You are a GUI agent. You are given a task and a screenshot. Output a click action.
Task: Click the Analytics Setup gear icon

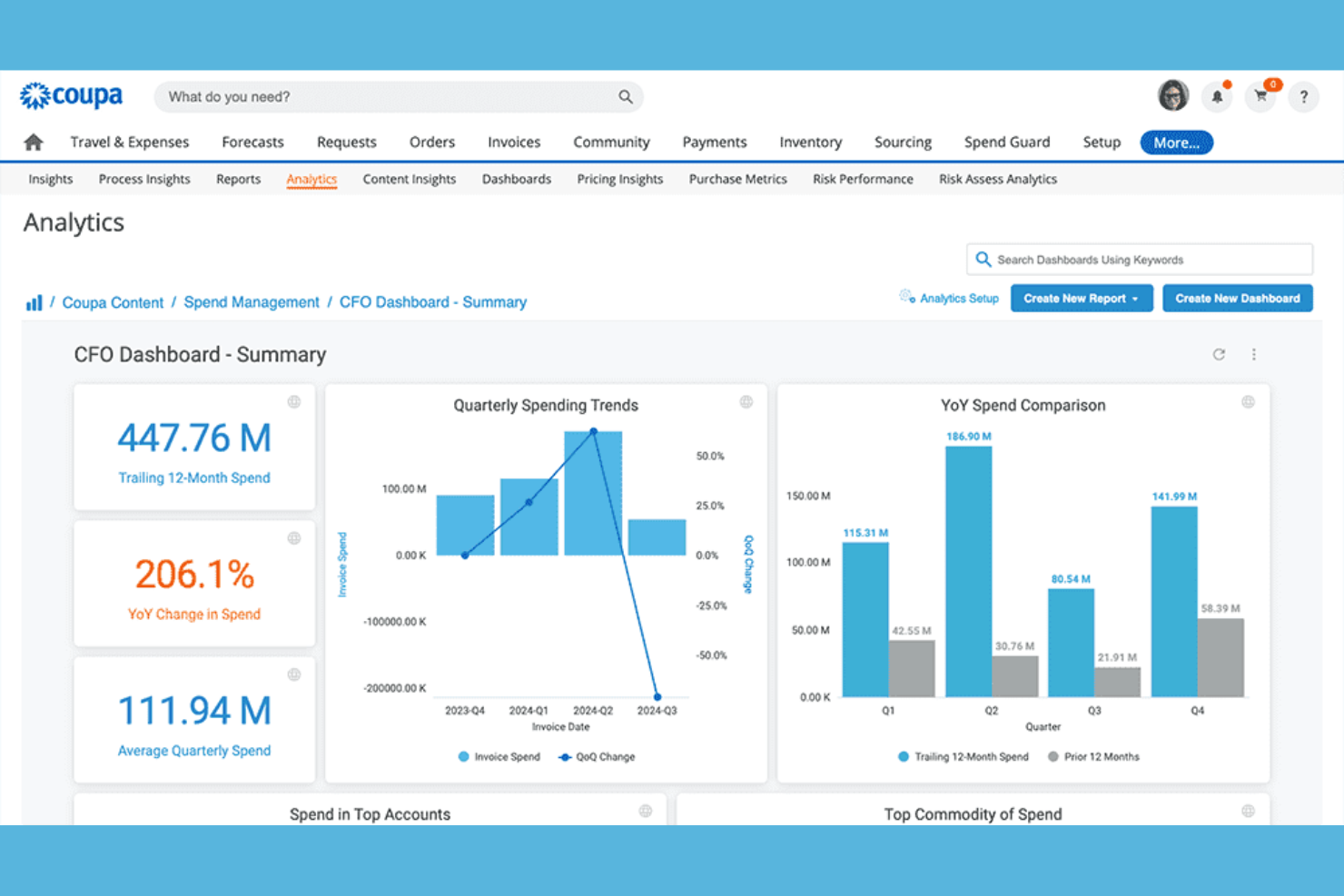coord(906,297)
